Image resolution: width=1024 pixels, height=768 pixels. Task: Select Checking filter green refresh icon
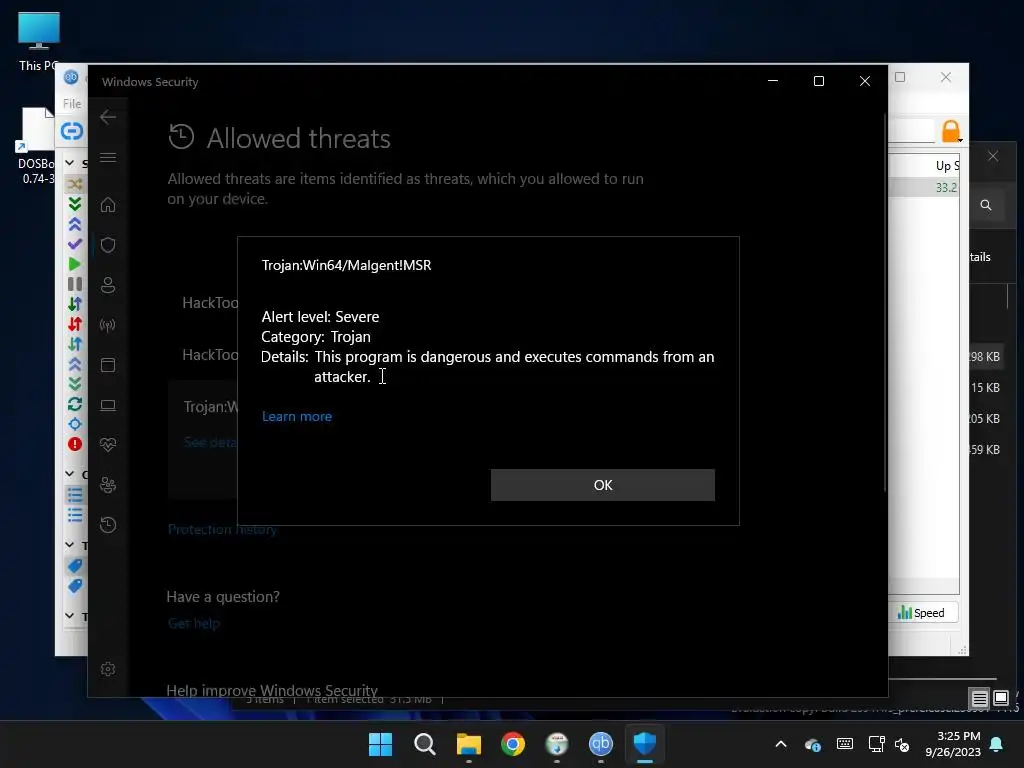point(75,404)
